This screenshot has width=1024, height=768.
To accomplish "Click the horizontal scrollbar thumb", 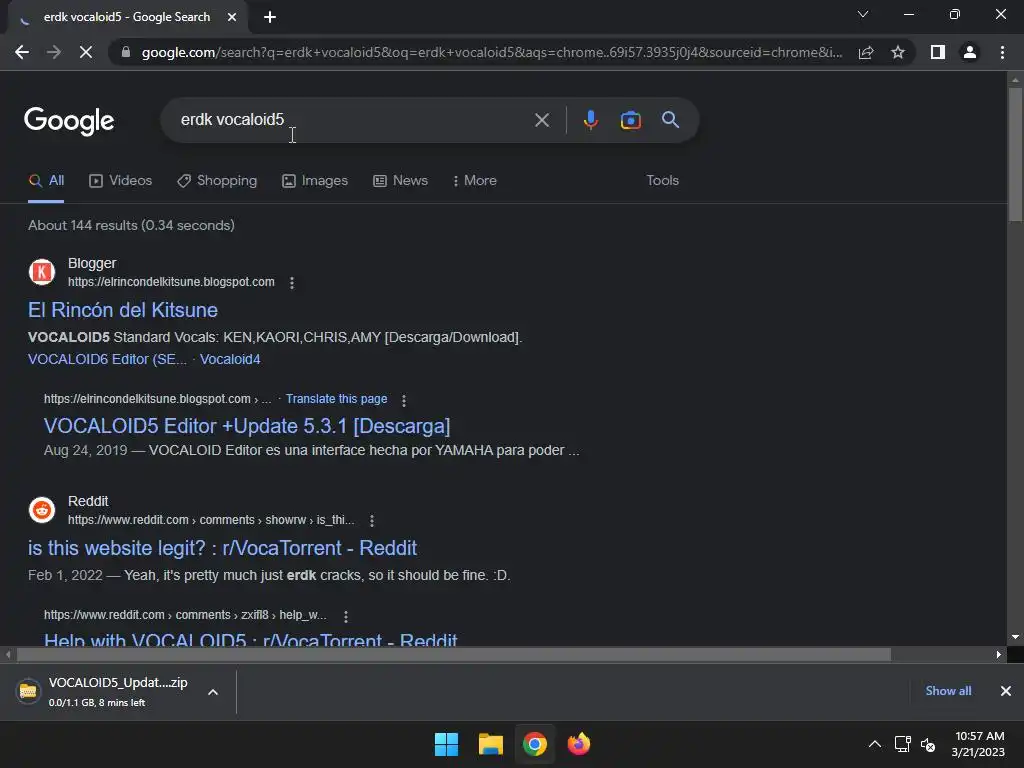I will (x=454, y=654).
